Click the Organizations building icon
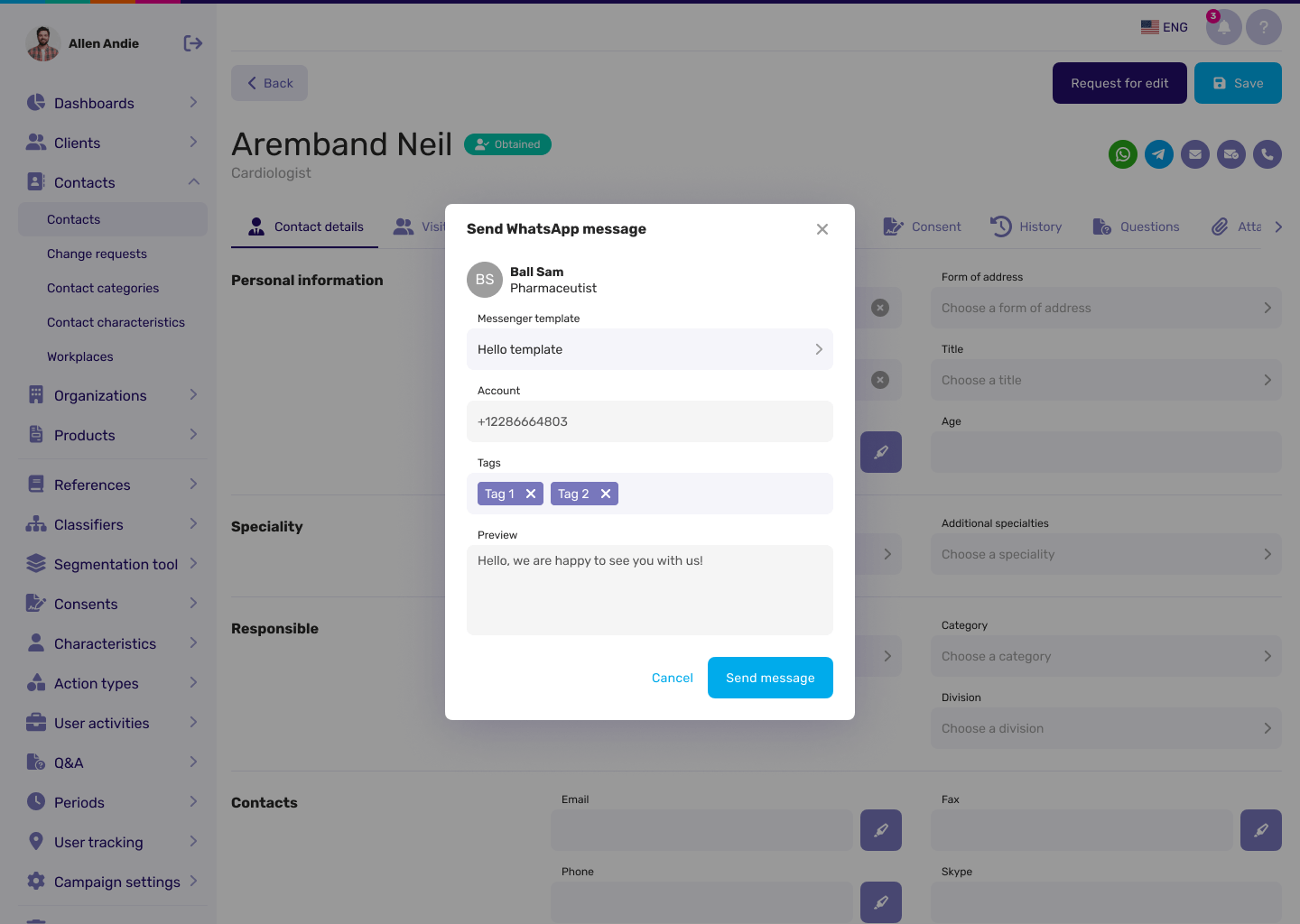 36,395
